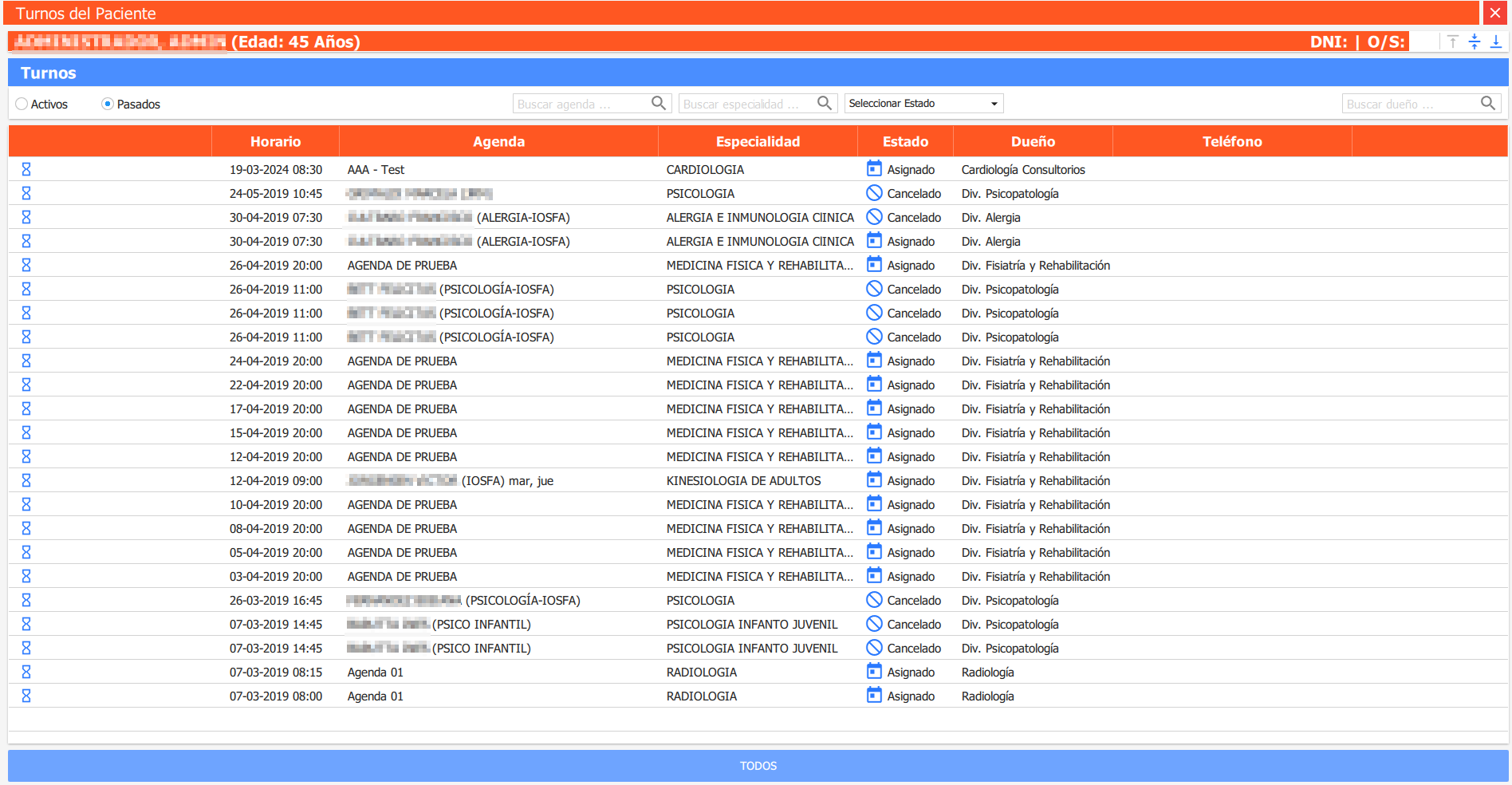1512x785 pixels.
Task: Click the magnifier beside Buscar dueño
Action: [x=1487, y=103]
